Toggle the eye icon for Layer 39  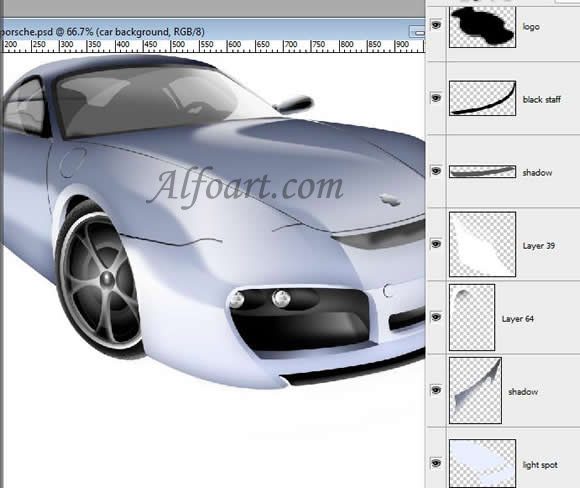coord(436,244)
